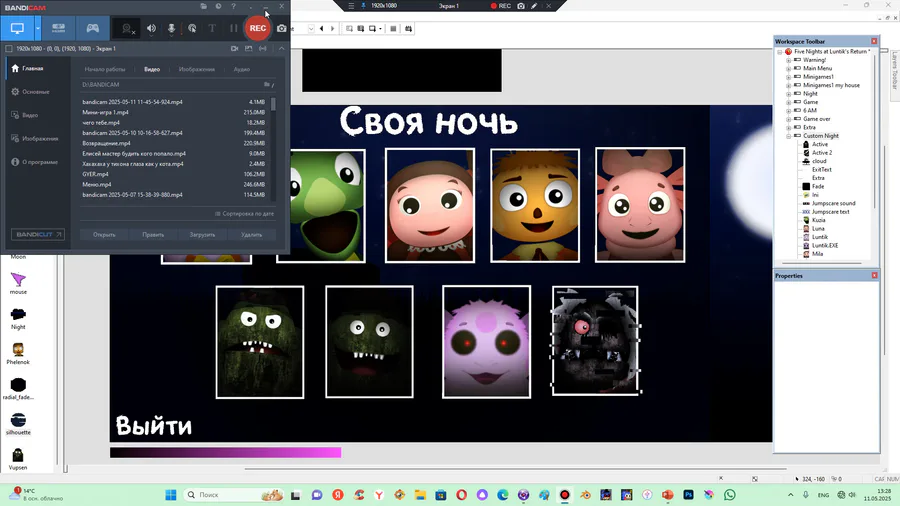Expand Minigames1 my house frame
This screenshot has height=506, width=900.
click(789, 85)
